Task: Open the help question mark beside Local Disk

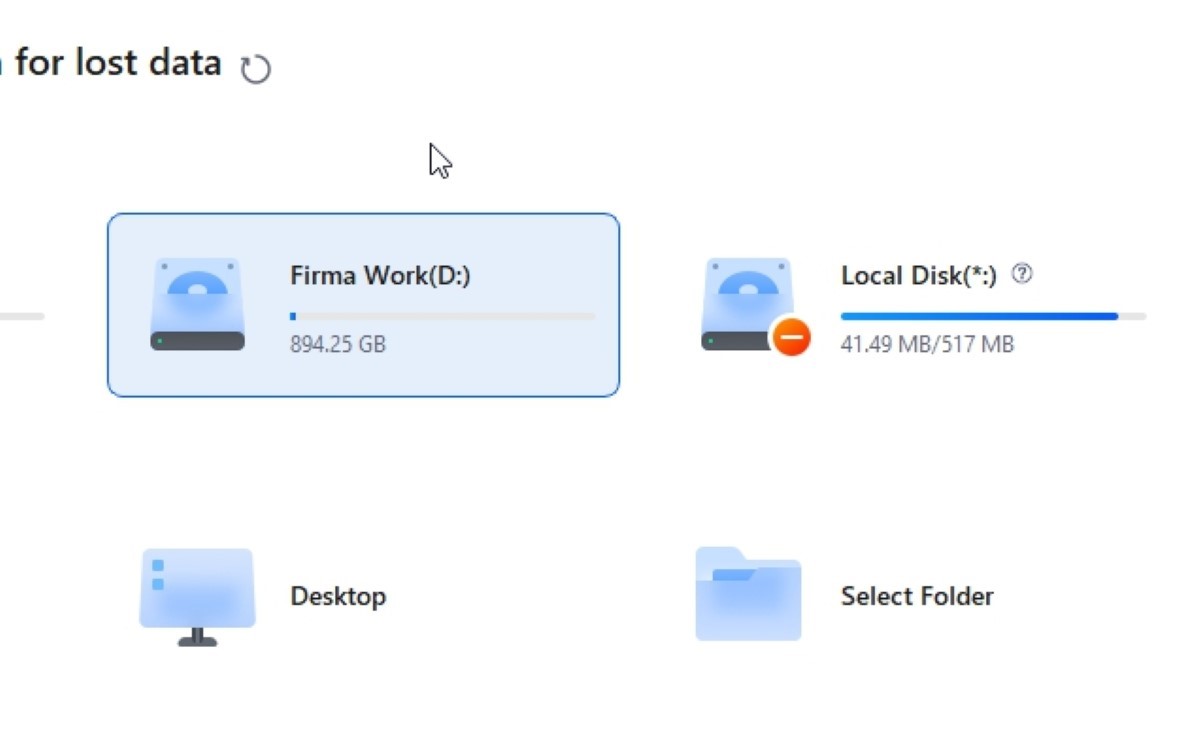Action: click(1021, 273)
